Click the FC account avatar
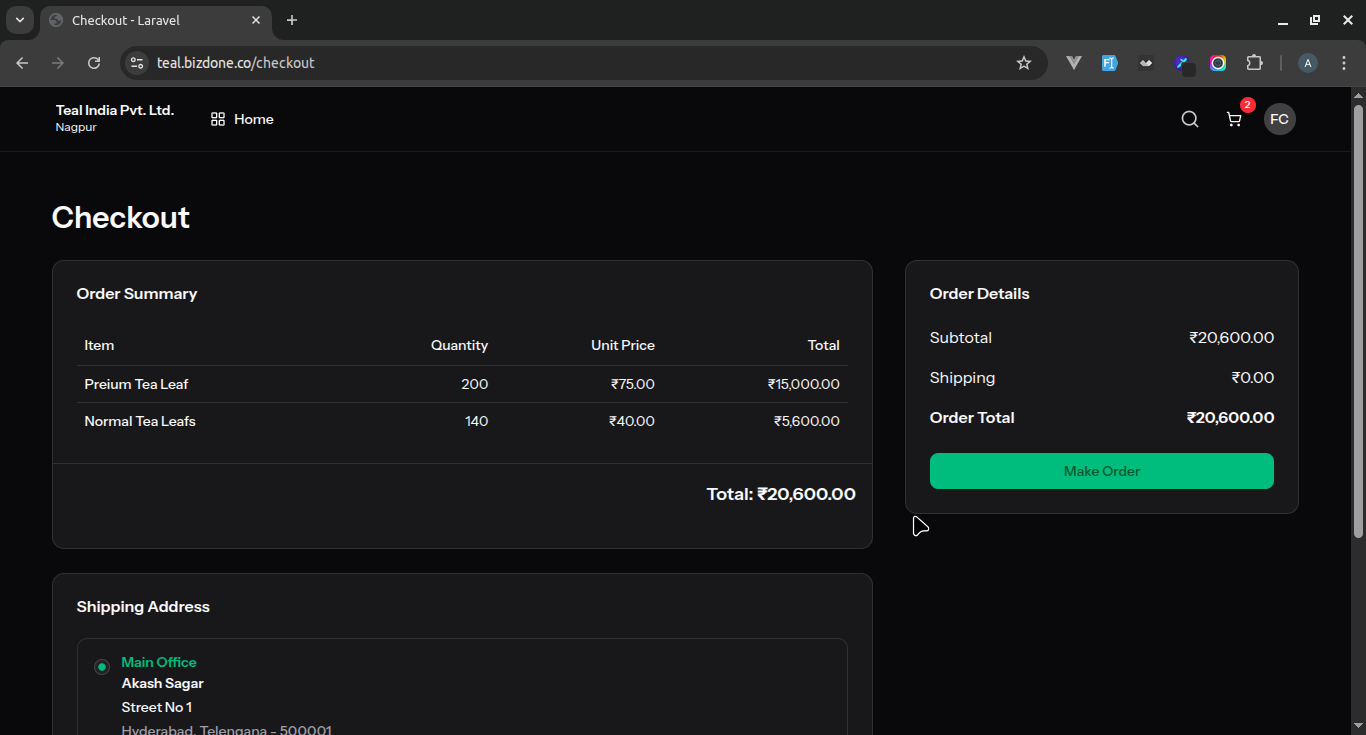Screen dimensions: 1366x735 click(1280, 119)
